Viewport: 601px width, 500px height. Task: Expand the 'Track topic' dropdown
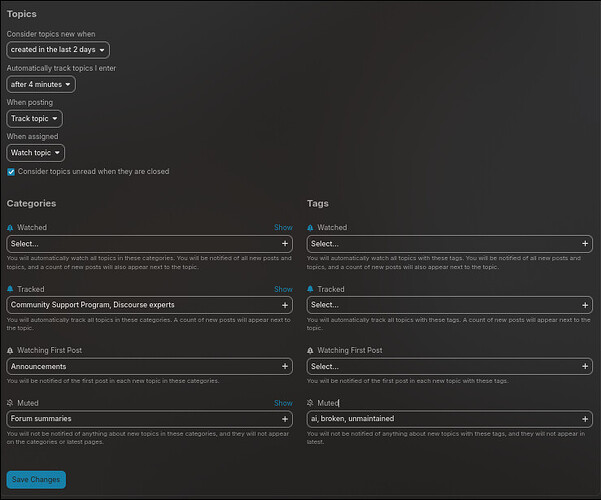[34, 118]
